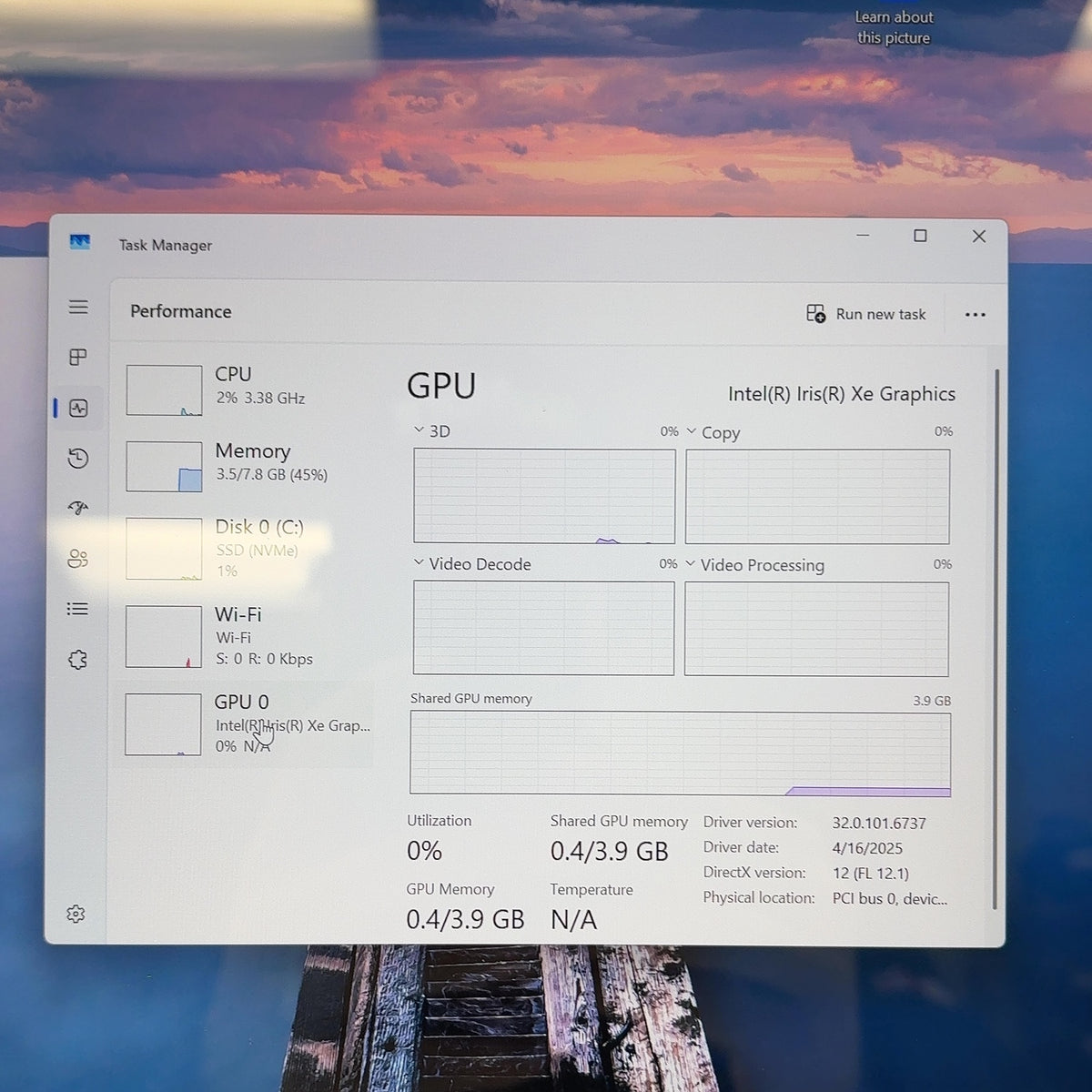Open the hamburger navigation menu

78,307
